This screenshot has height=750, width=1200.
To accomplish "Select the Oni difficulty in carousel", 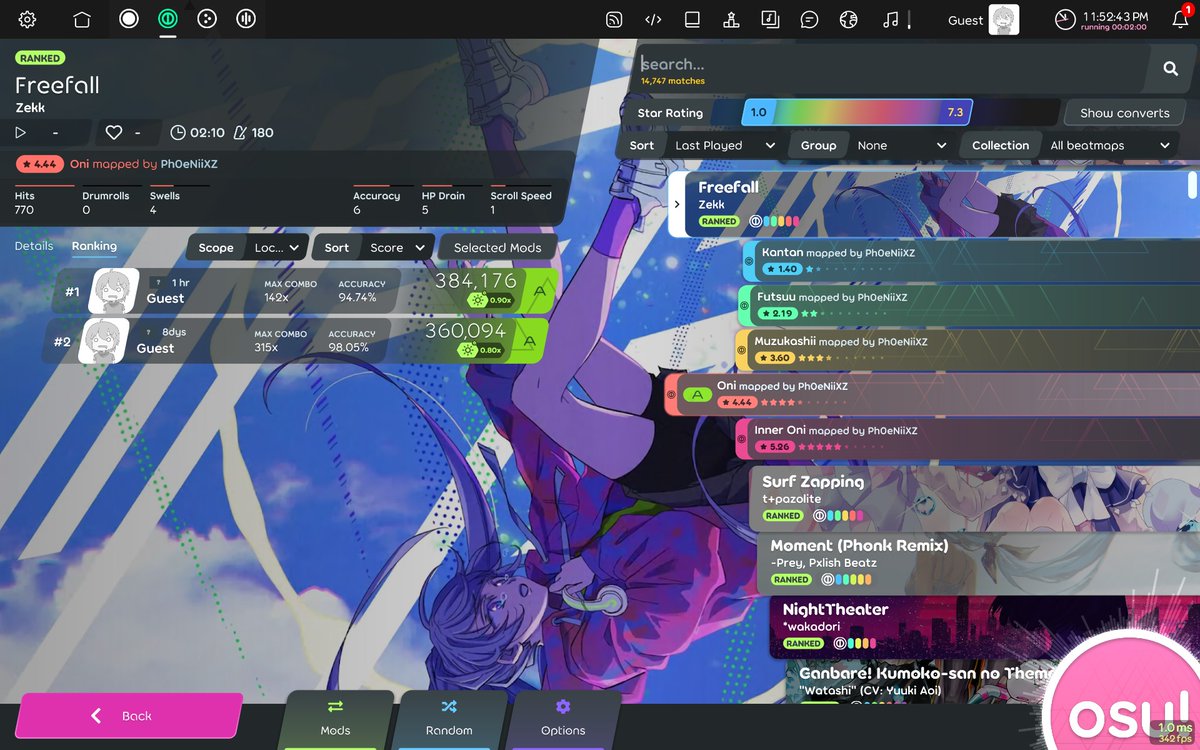I will [931, 393].
